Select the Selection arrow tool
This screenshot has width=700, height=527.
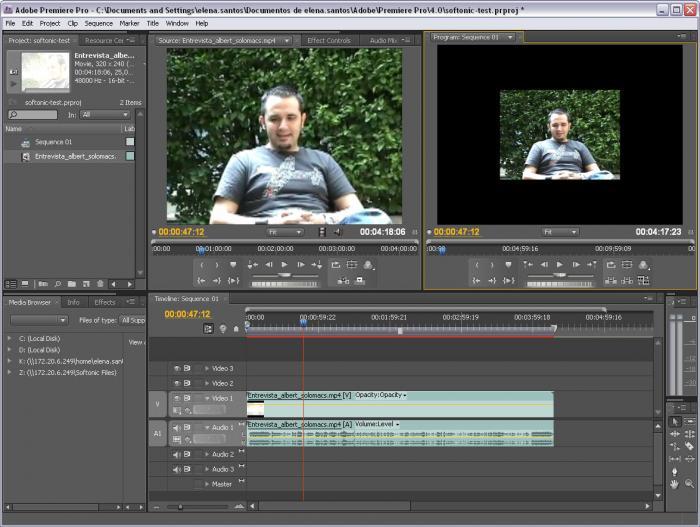(675, 422)
